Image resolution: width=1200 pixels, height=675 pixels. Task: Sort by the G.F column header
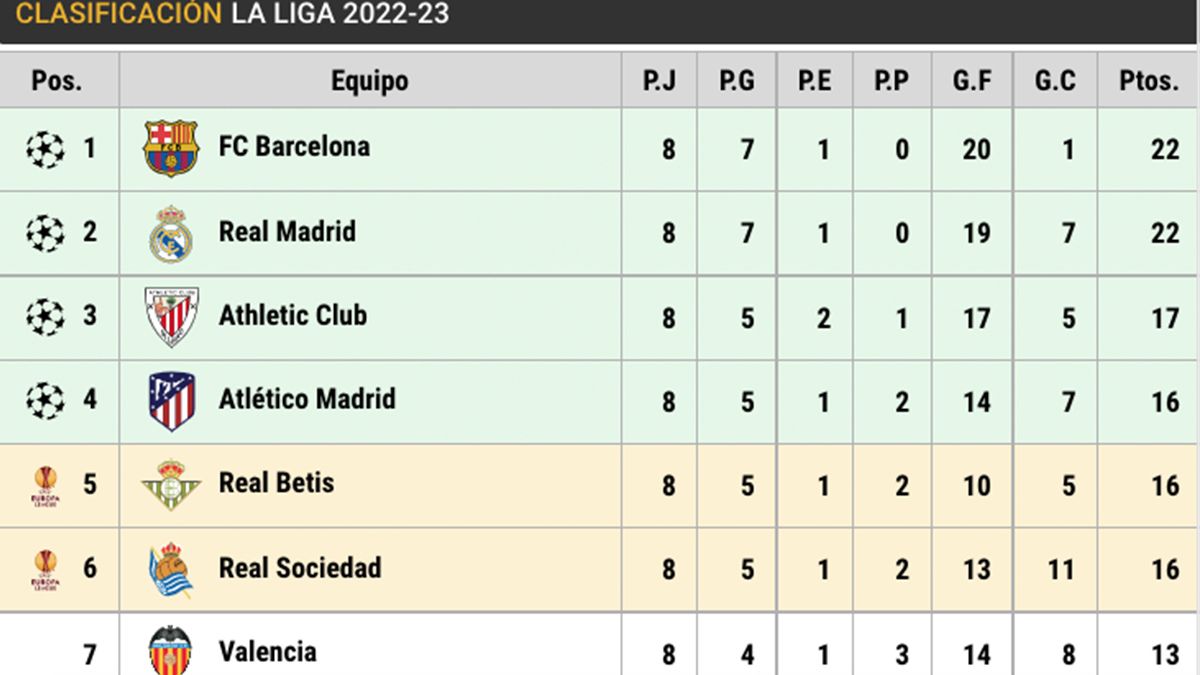pos(971,81)
